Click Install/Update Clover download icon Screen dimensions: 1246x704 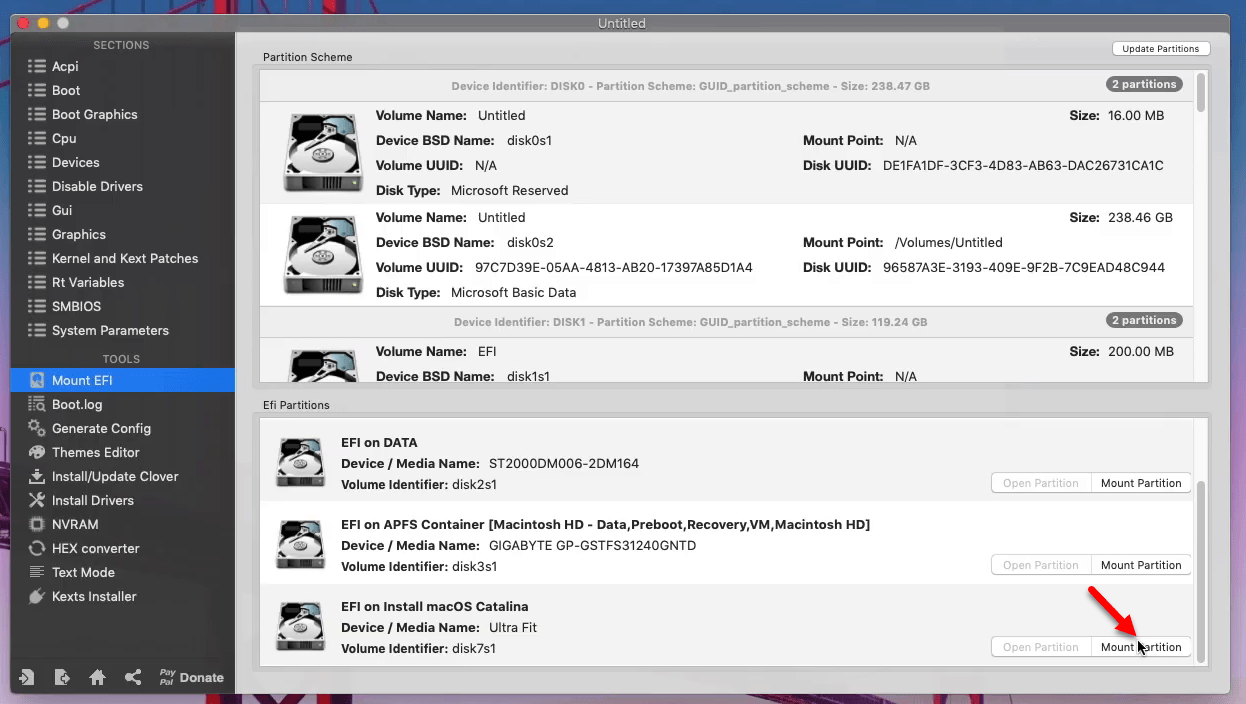[37, 476]
